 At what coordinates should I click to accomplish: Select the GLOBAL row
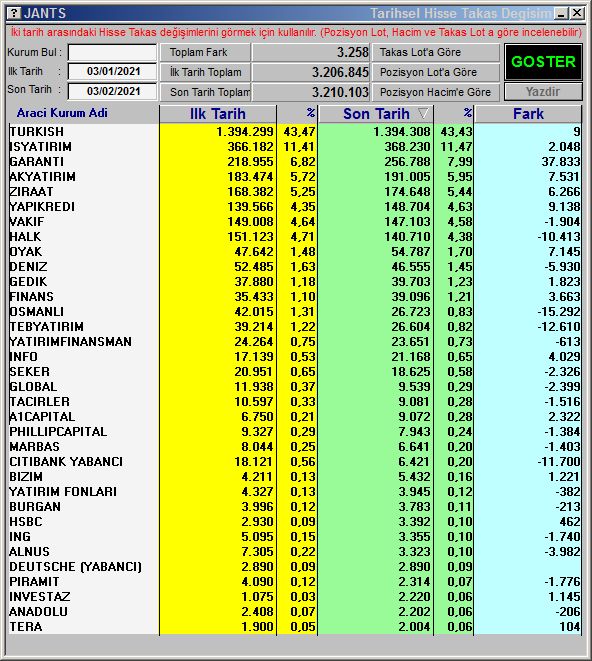(295, 387)
